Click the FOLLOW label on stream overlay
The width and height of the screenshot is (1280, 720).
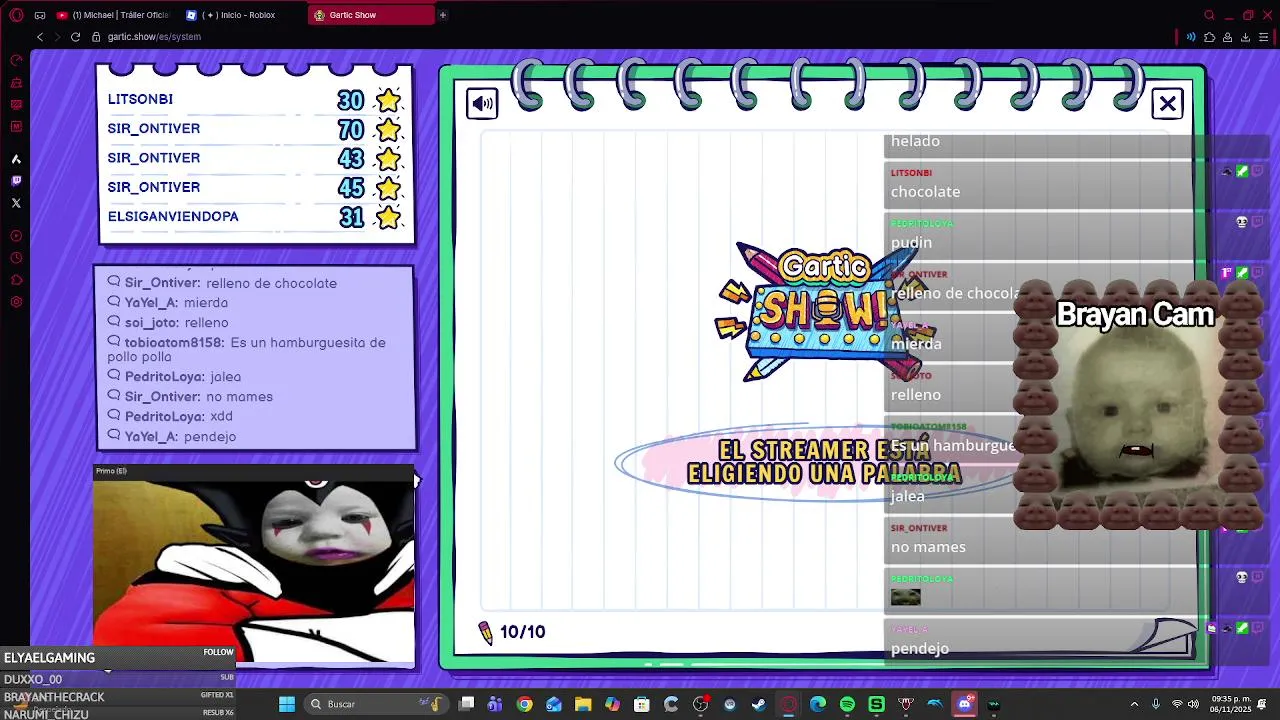[x=218, y=652]
